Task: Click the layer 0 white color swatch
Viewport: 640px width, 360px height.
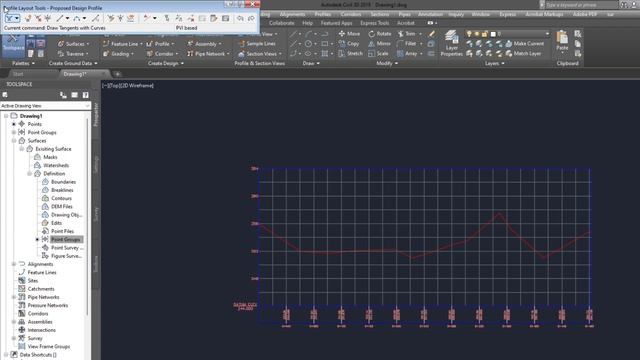Action: (x=493, y=34)
